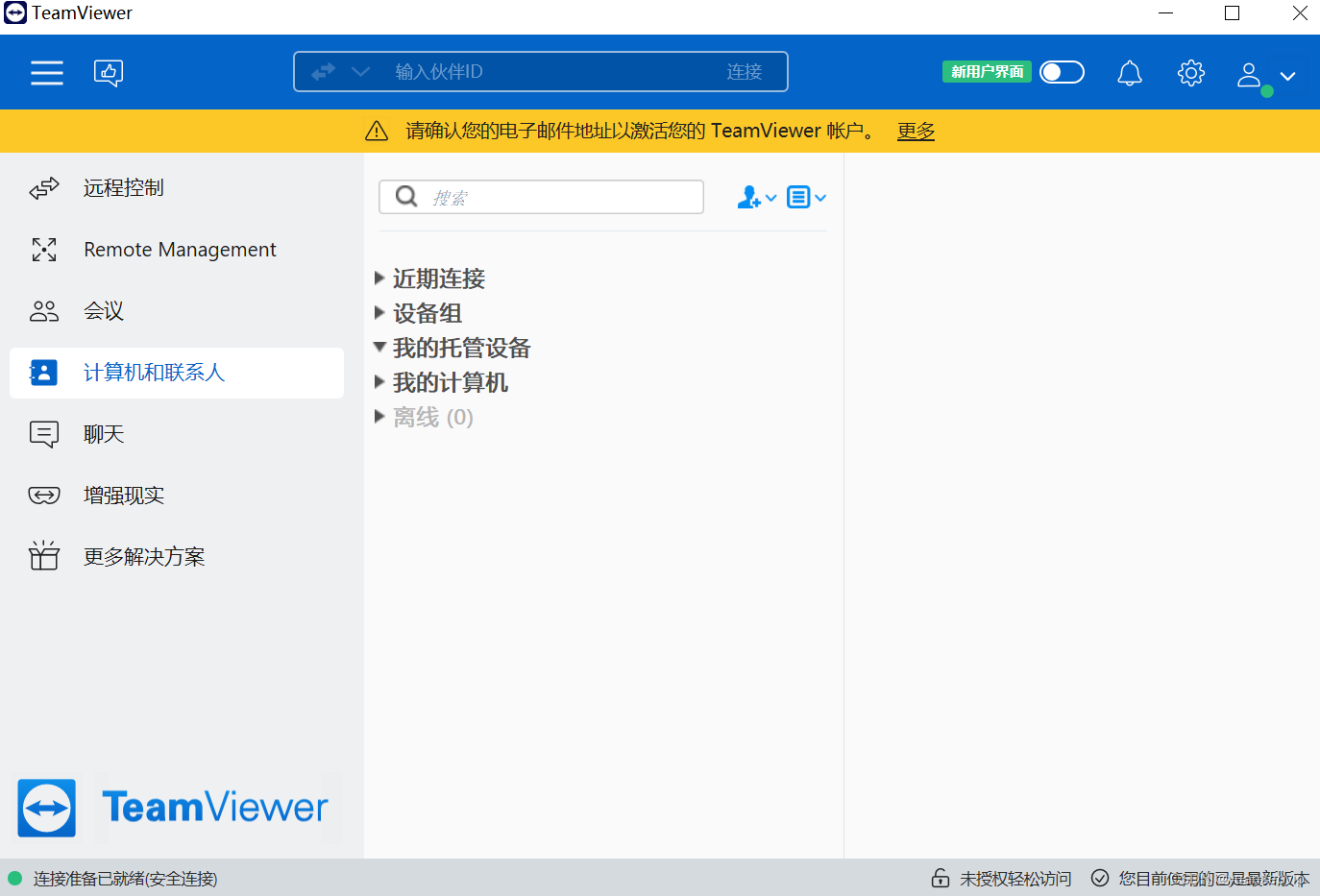This screenshot has width=1320, height=896.
Task: Select 远程控制 in sidebar
Action: (177, 188)
